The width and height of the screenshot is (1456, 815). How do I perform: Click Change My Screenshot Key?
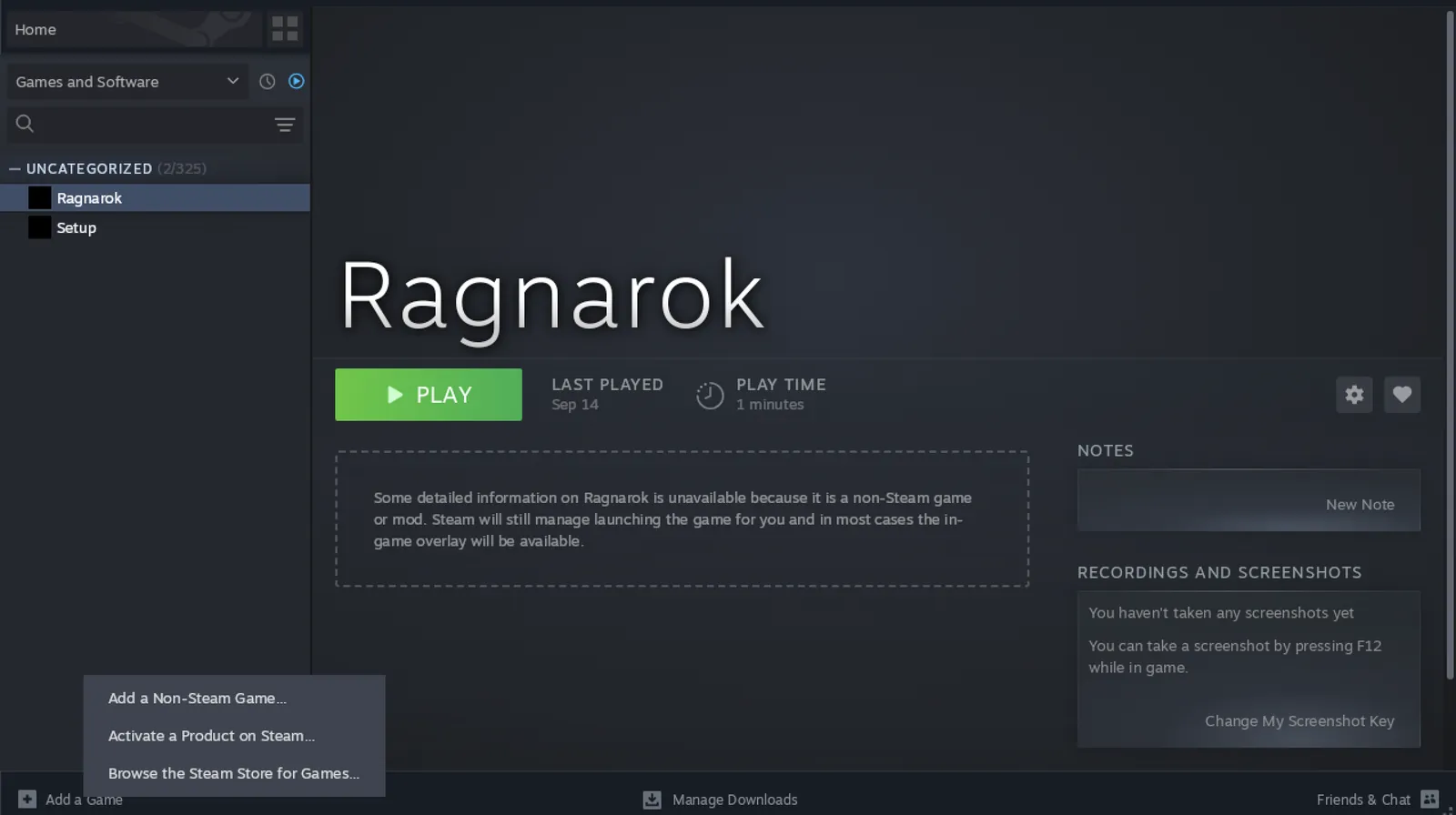point(1299,720)
